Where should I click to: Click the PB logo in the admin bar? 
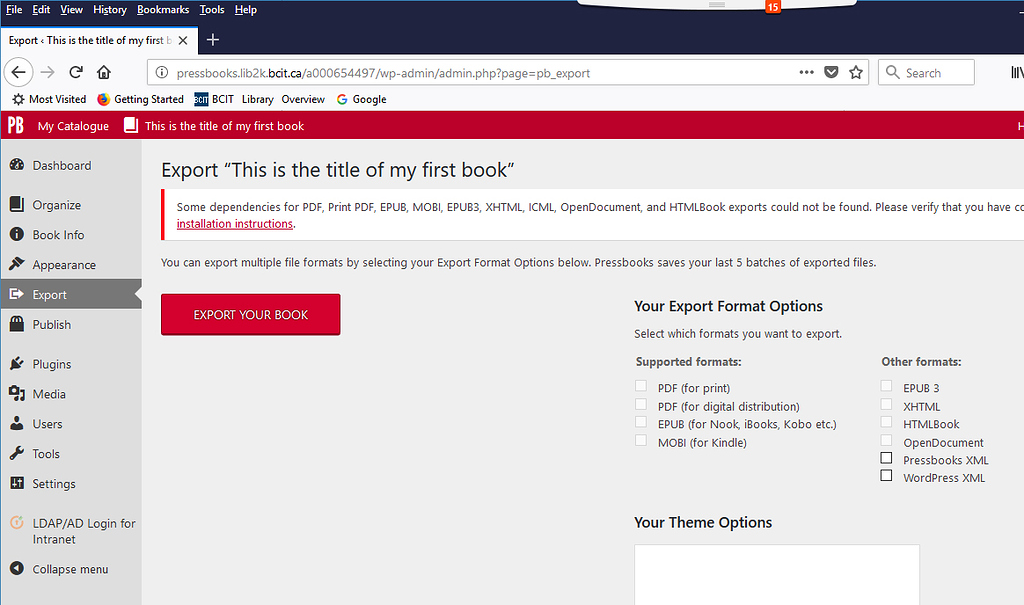[x=15, y=125]
